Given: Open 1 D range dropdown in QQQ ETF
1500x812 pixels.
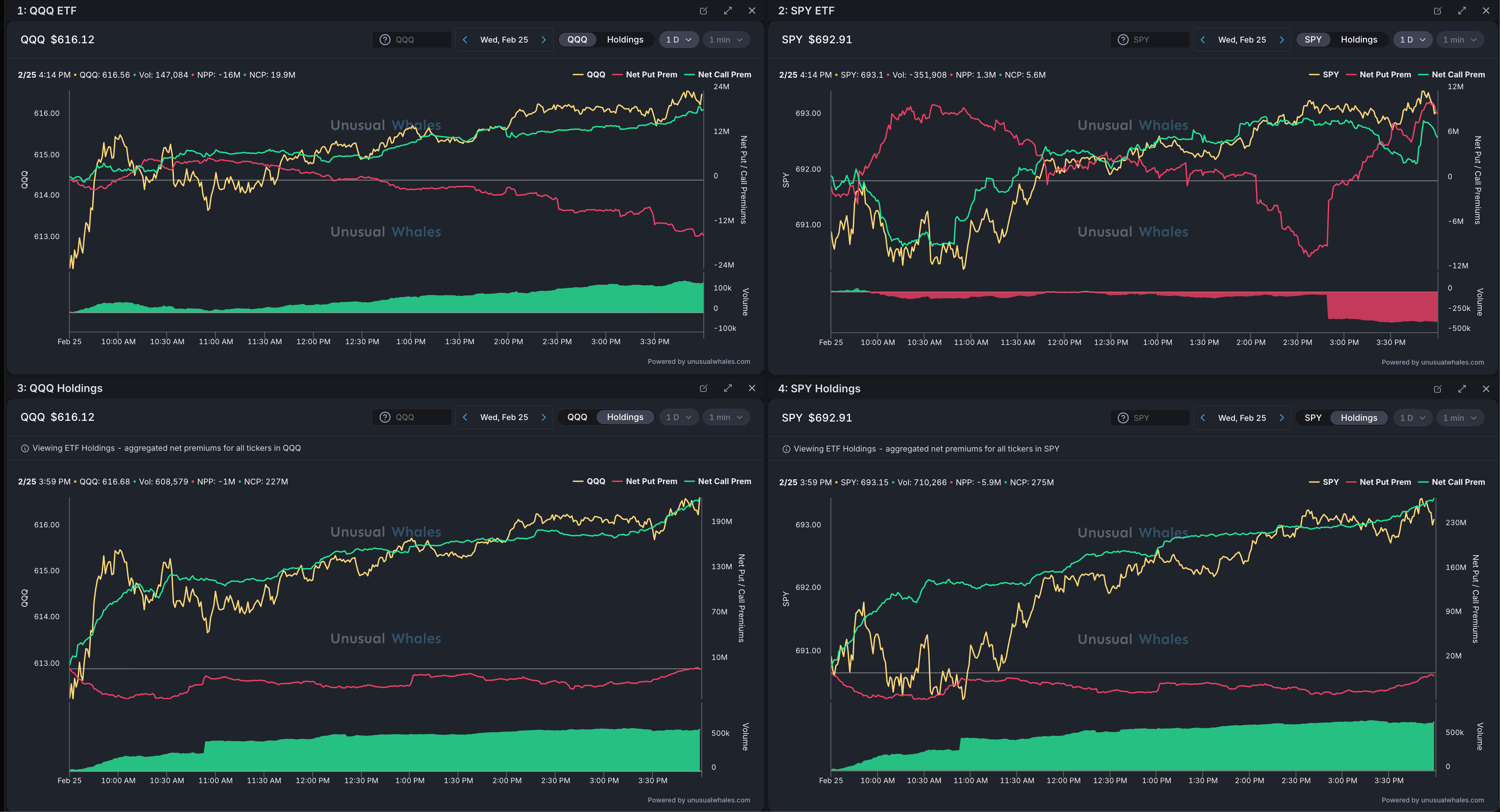Looking at the screenshot, I should (x=679, y=40).
